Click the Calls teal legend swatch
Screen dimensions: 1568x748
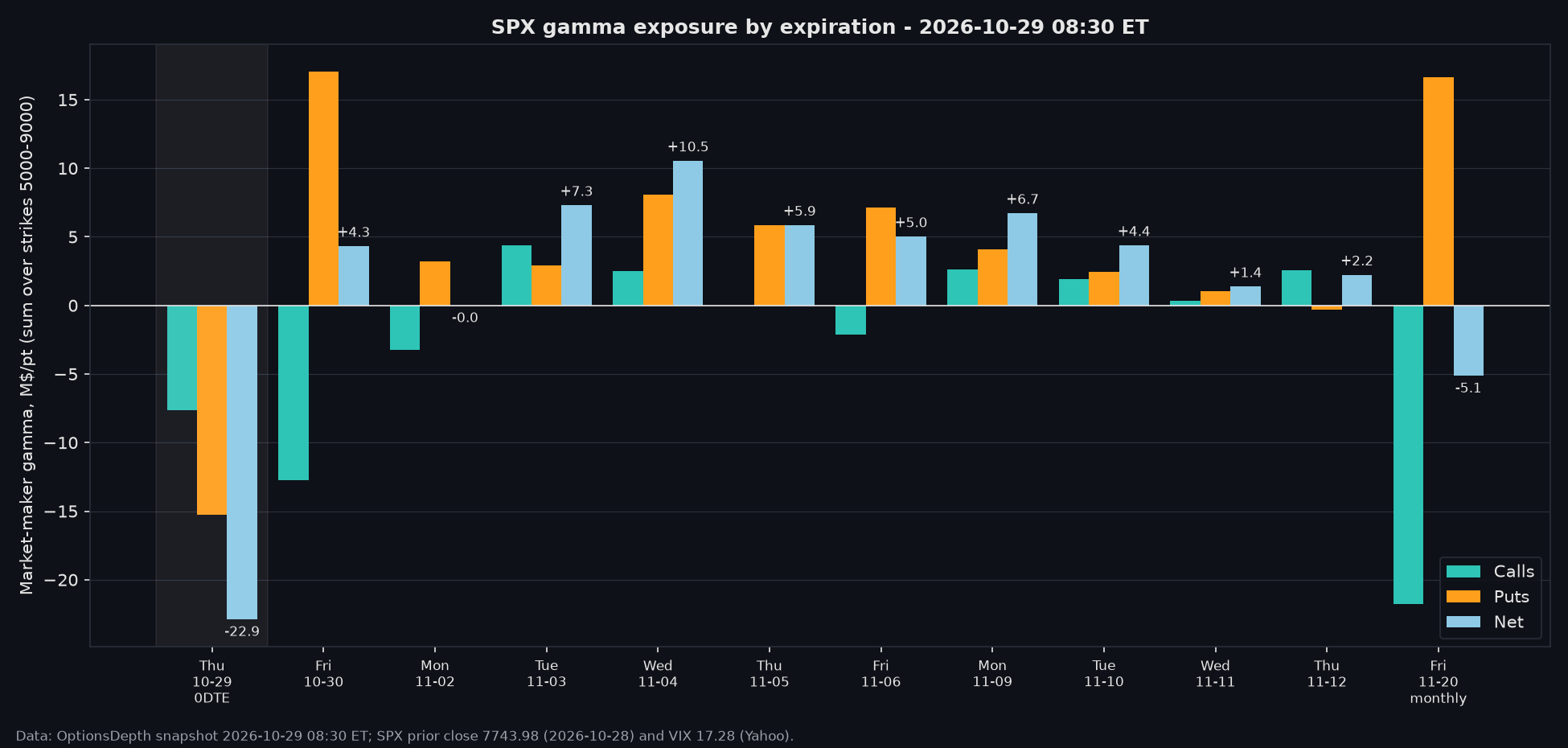pyautogui.click(x=1463, y=572)
